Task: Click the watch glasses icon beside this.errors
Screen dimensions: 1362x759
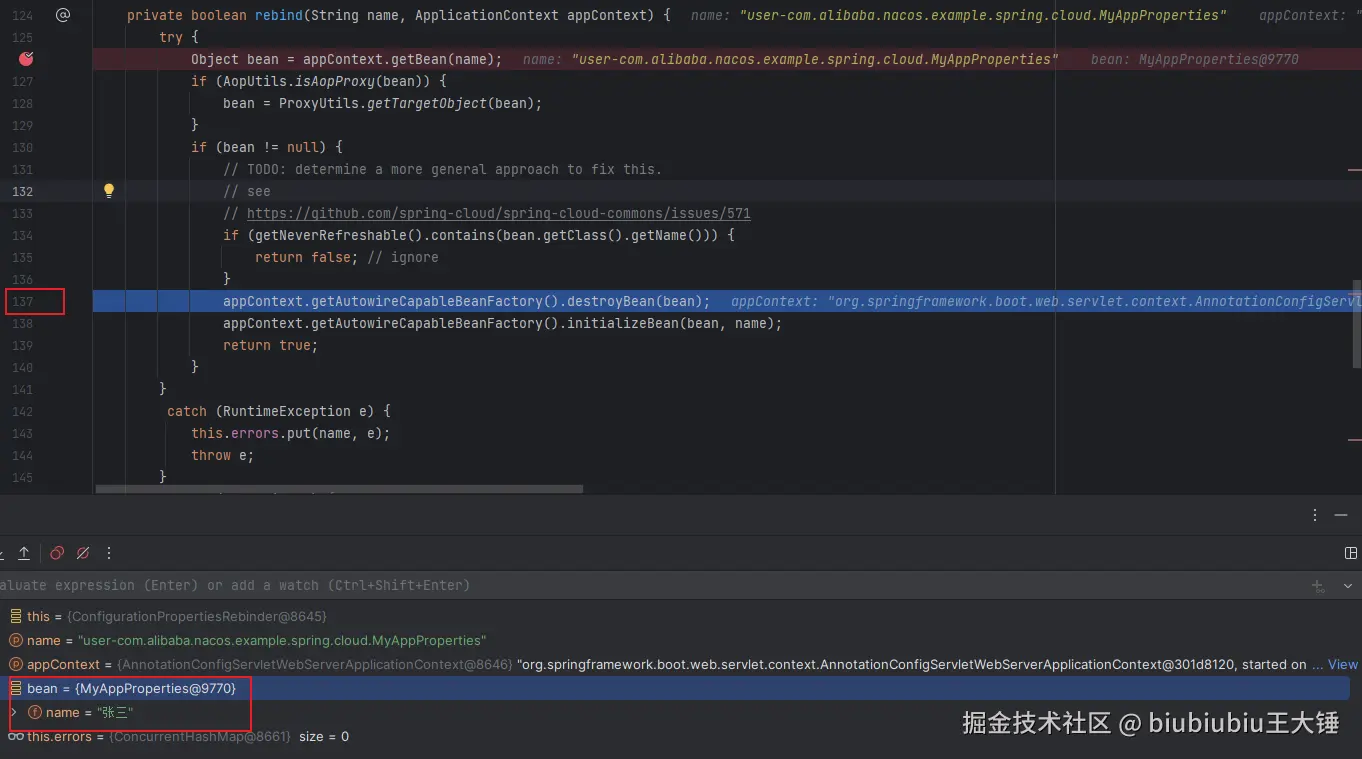Action: pyautogui.click(x=15, y=736)
